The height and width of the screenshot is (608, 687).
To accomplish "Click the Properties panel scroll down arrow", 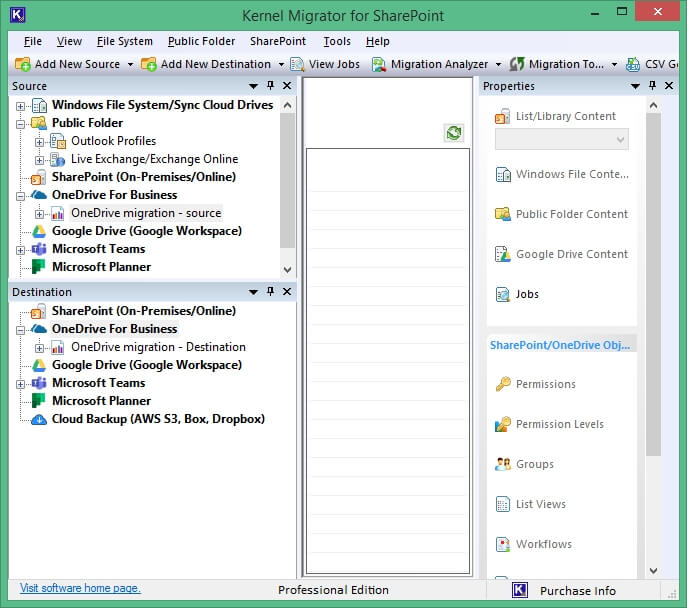I will [653, 570].
